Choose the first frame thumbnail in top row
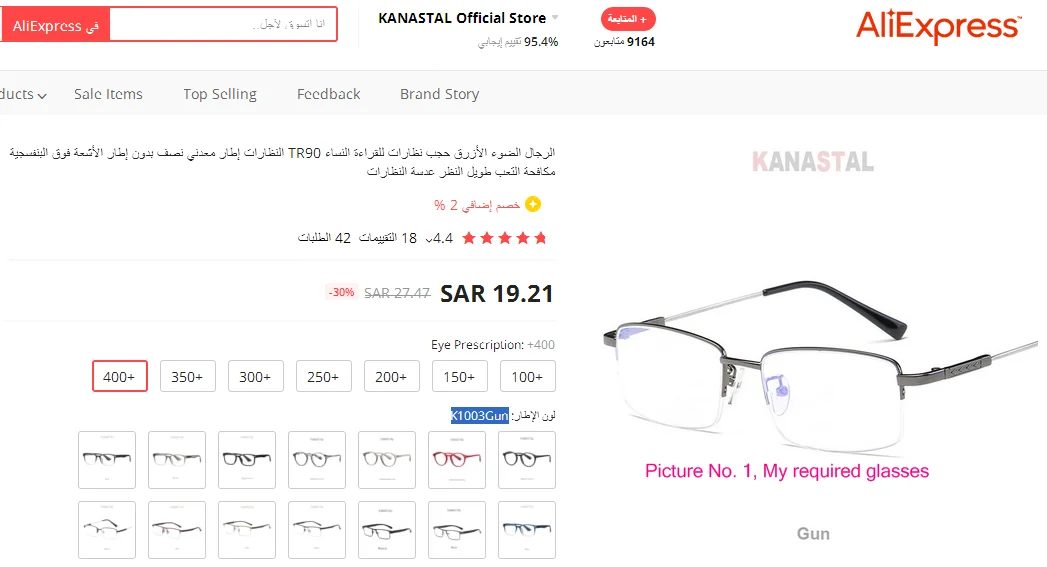Viewport: 1047px width, 567px height. coord(107,459)
